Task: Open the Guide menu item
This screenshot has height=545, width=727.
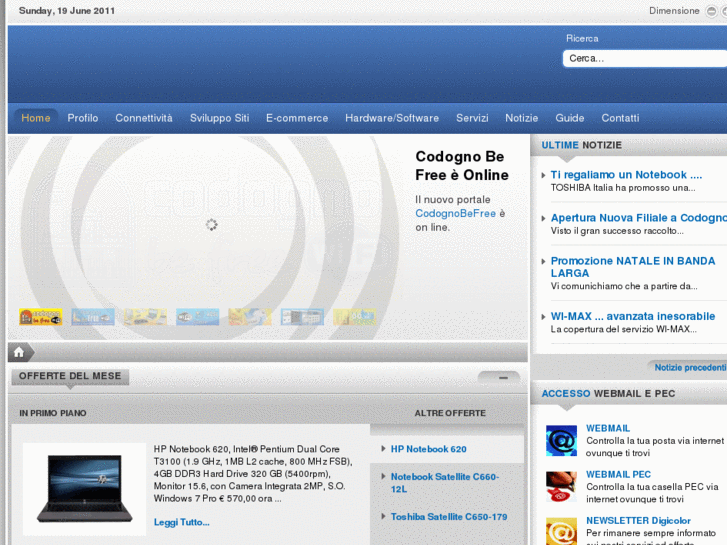Action: click(x=569, y=118)
